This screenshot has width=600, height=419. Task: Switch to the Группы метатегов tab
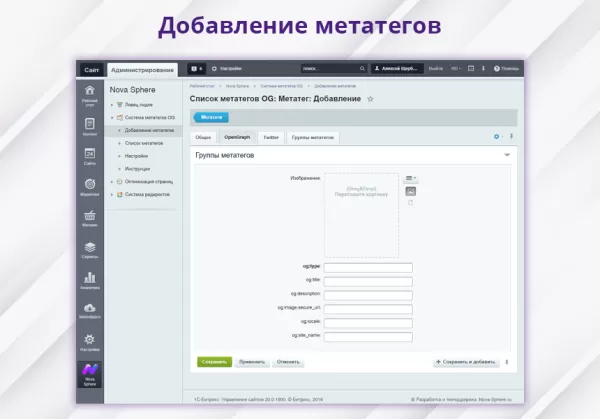point(313,137)
